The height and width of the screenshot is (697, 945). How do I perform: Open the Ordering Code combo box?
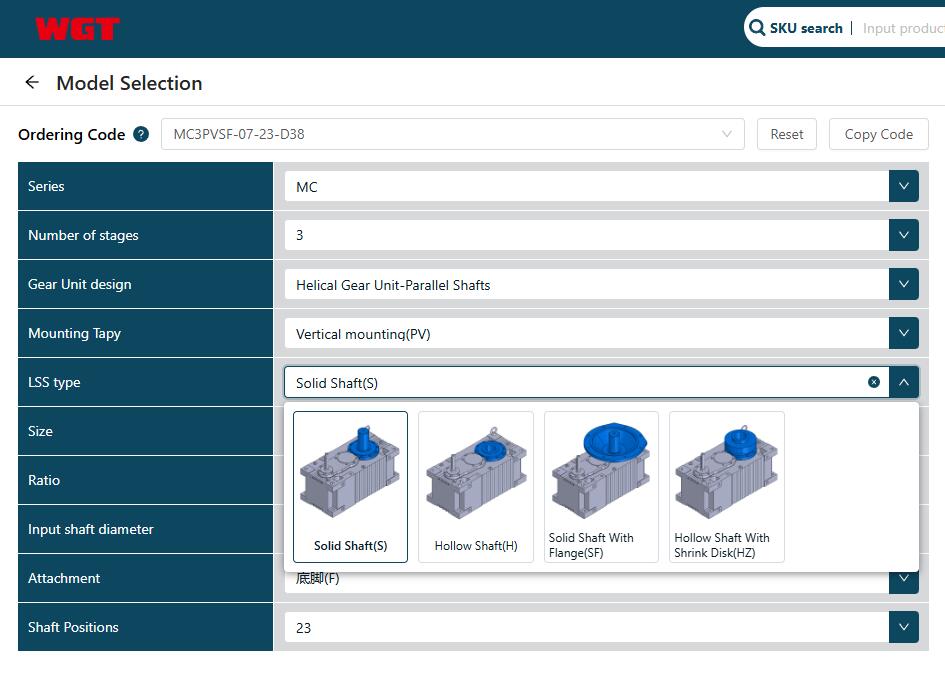pos(452,134)
